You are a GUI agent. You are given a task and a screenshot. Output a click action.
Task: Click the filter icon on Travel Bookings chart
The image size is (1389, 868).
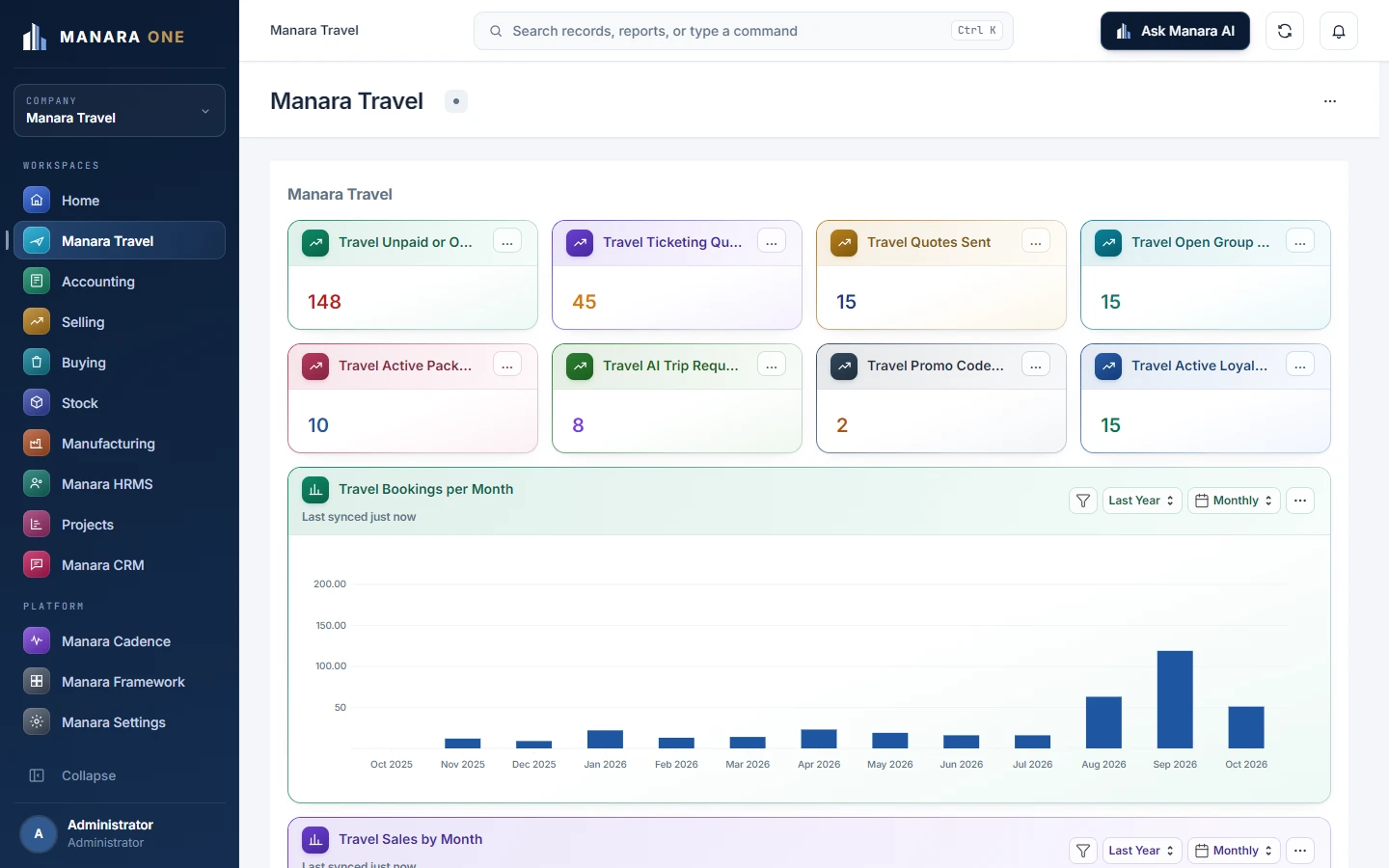(x=1083, y=501)
